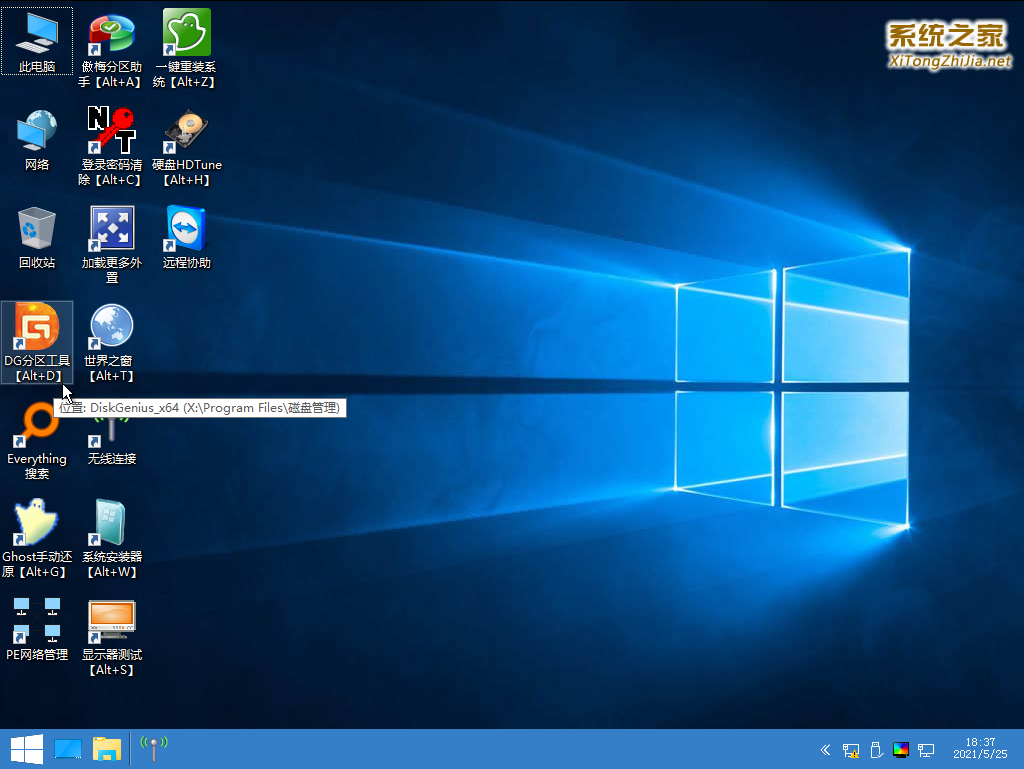The height and width of the screenshot is (769, 1024).
Task: Click the Windows Start button
Action: click(25, 749)
